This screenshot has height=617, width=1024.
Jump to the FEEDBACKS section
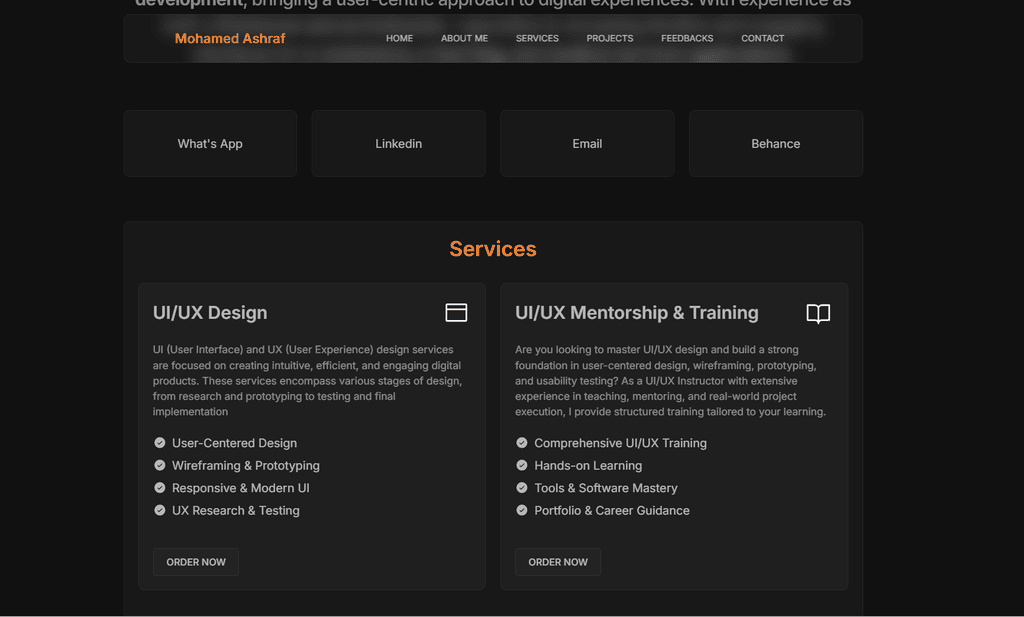coord(687,39)
